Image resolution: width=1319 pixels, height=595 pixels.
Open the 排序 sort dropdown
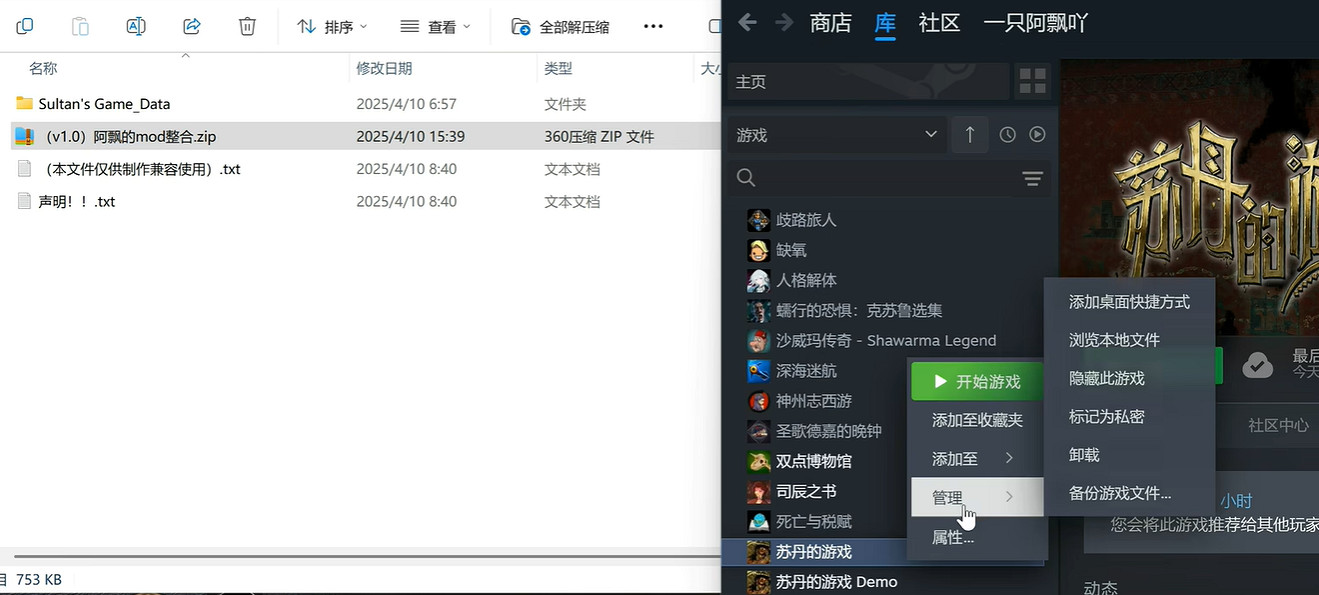[x=331, y=26]
